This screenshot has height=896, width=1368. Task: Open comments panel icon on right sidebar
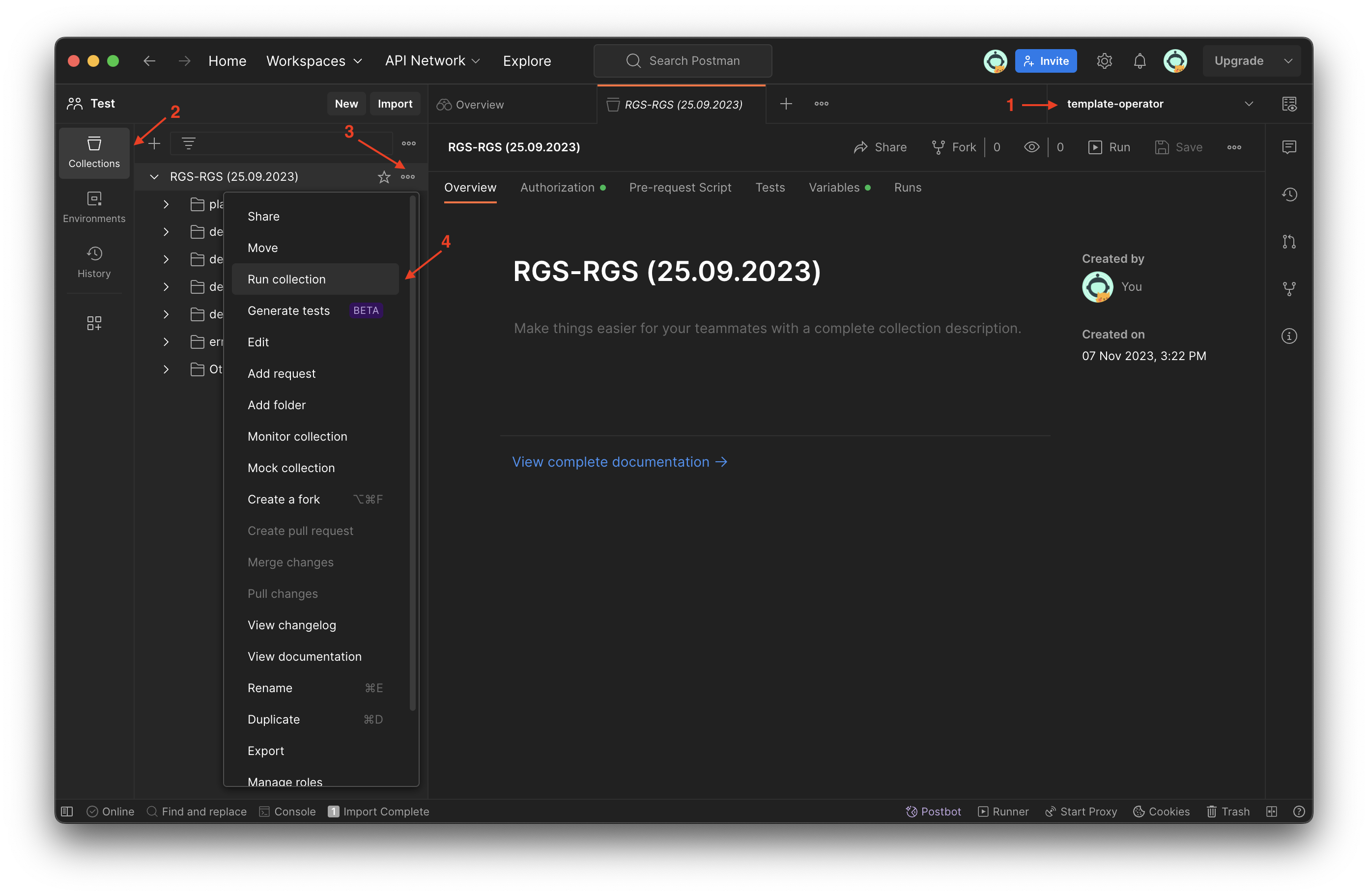coord(1289,147)
